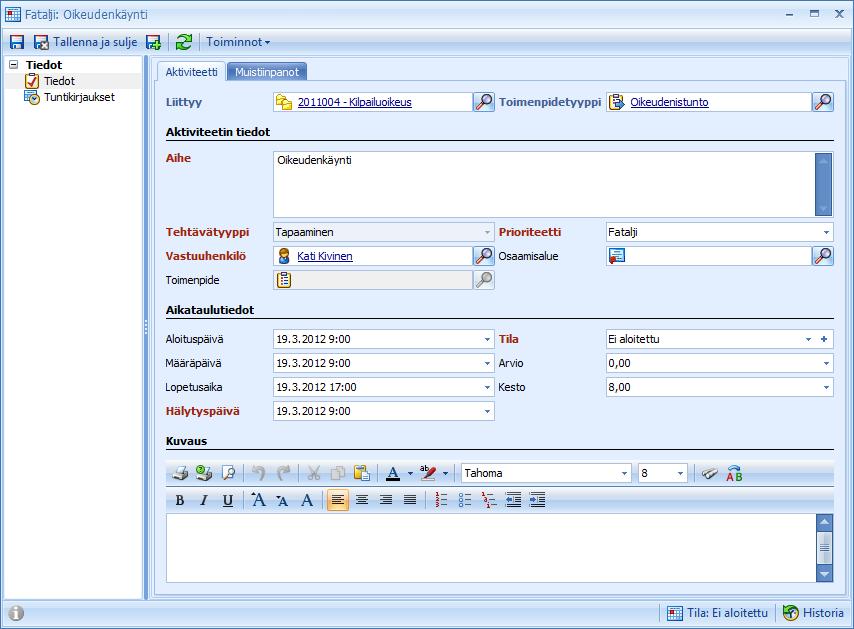Toggle numbered list
Image resolution: width=854 pixels, height=629 pixels.
[441, 500]
